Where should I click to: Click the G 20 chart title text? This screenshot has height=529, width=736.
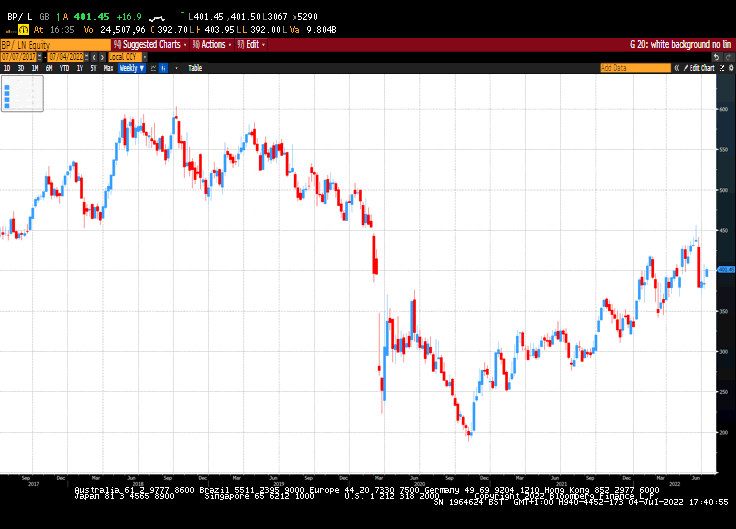[680, 45]
